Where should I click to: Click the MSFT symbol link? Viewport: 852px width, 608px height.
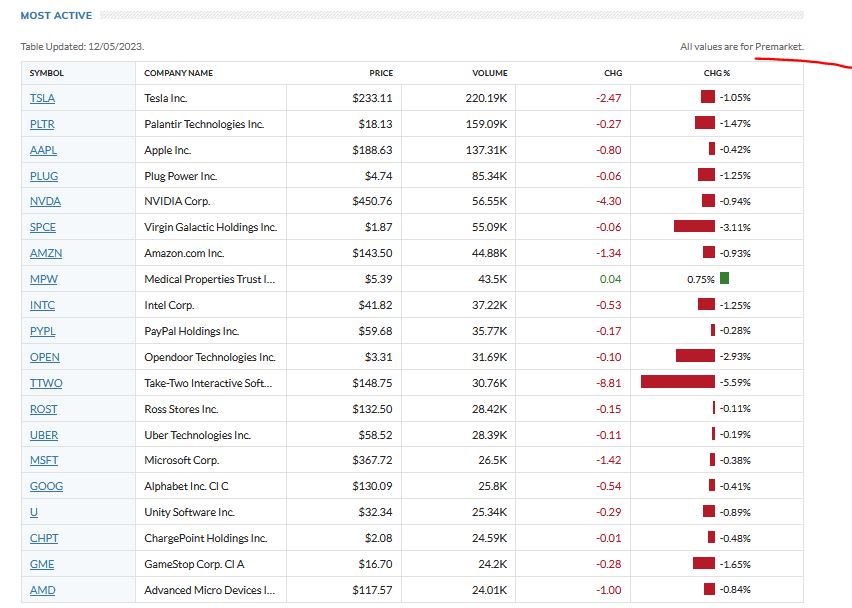pyautogui.click(x=44, y=461)
